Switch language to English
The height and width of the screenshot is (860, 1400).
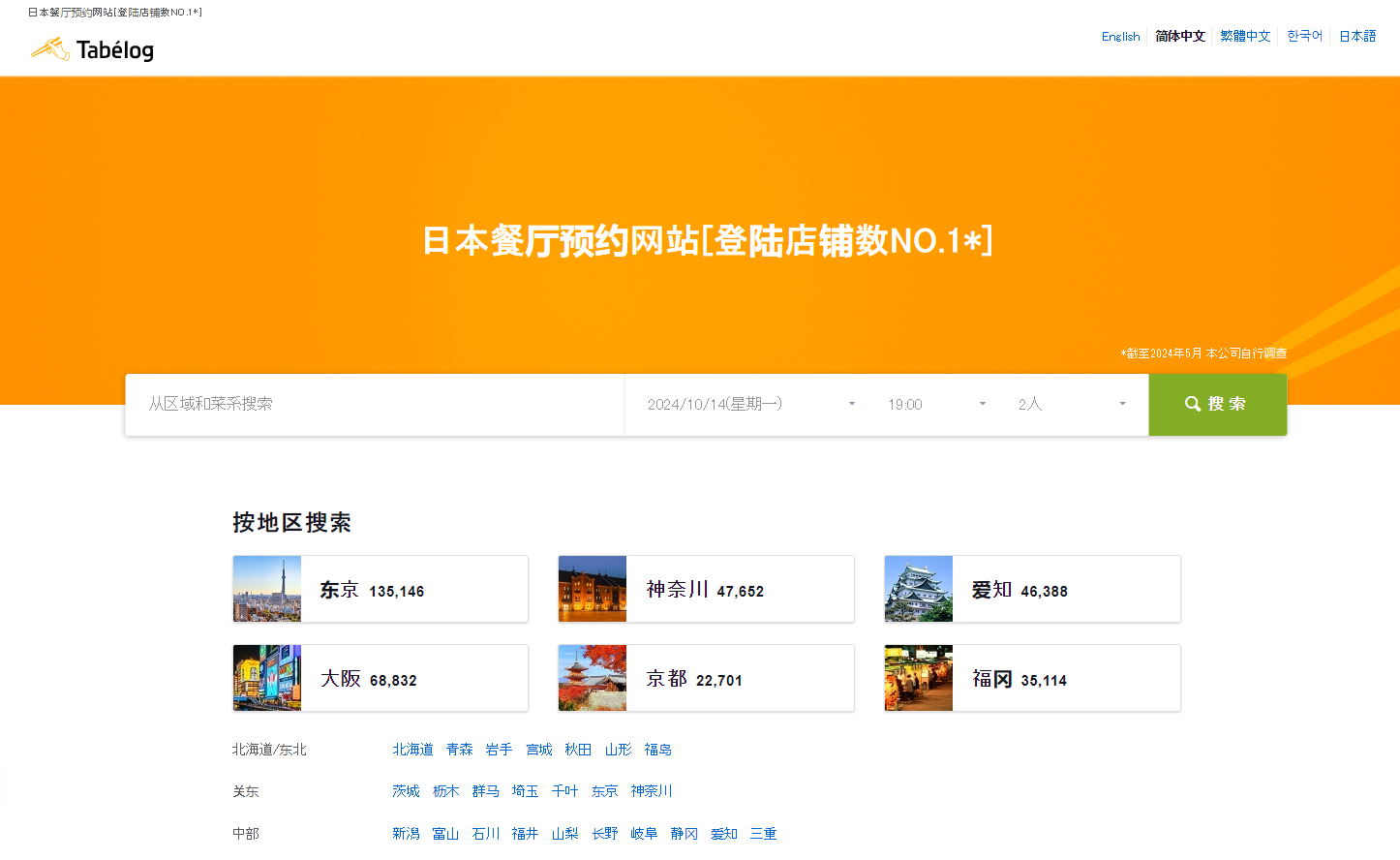(1120, 37)
